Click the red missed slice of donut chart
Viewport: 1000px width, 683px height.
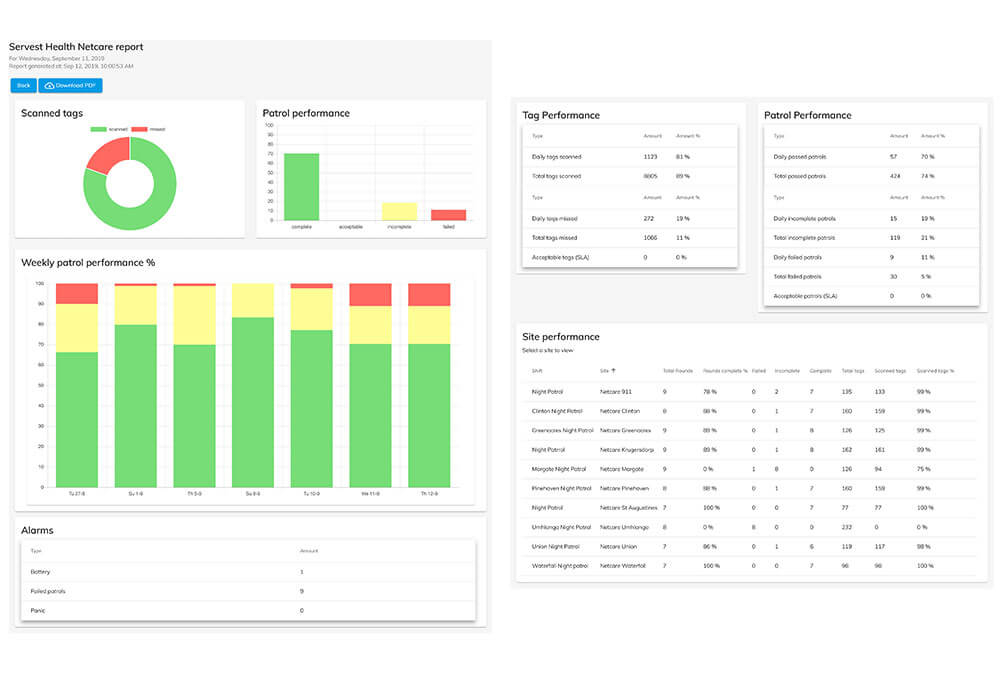click(x=108, y=156)
